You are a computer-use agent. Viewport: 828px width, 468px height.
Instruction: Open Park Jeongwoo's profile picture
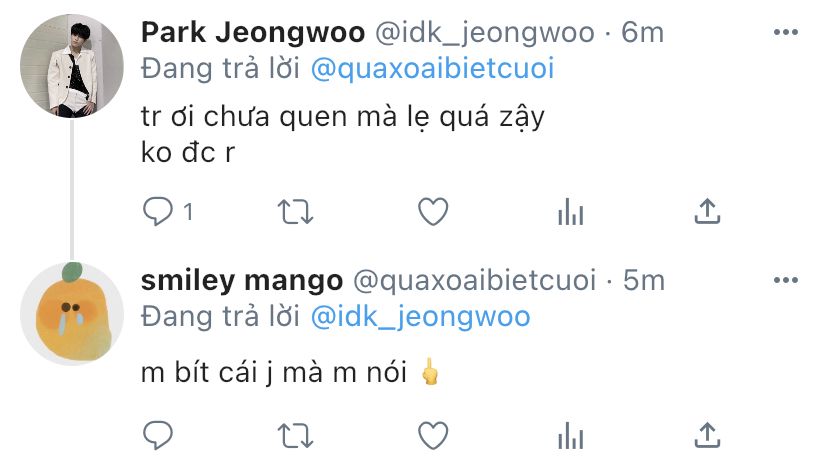coord(72,66)
